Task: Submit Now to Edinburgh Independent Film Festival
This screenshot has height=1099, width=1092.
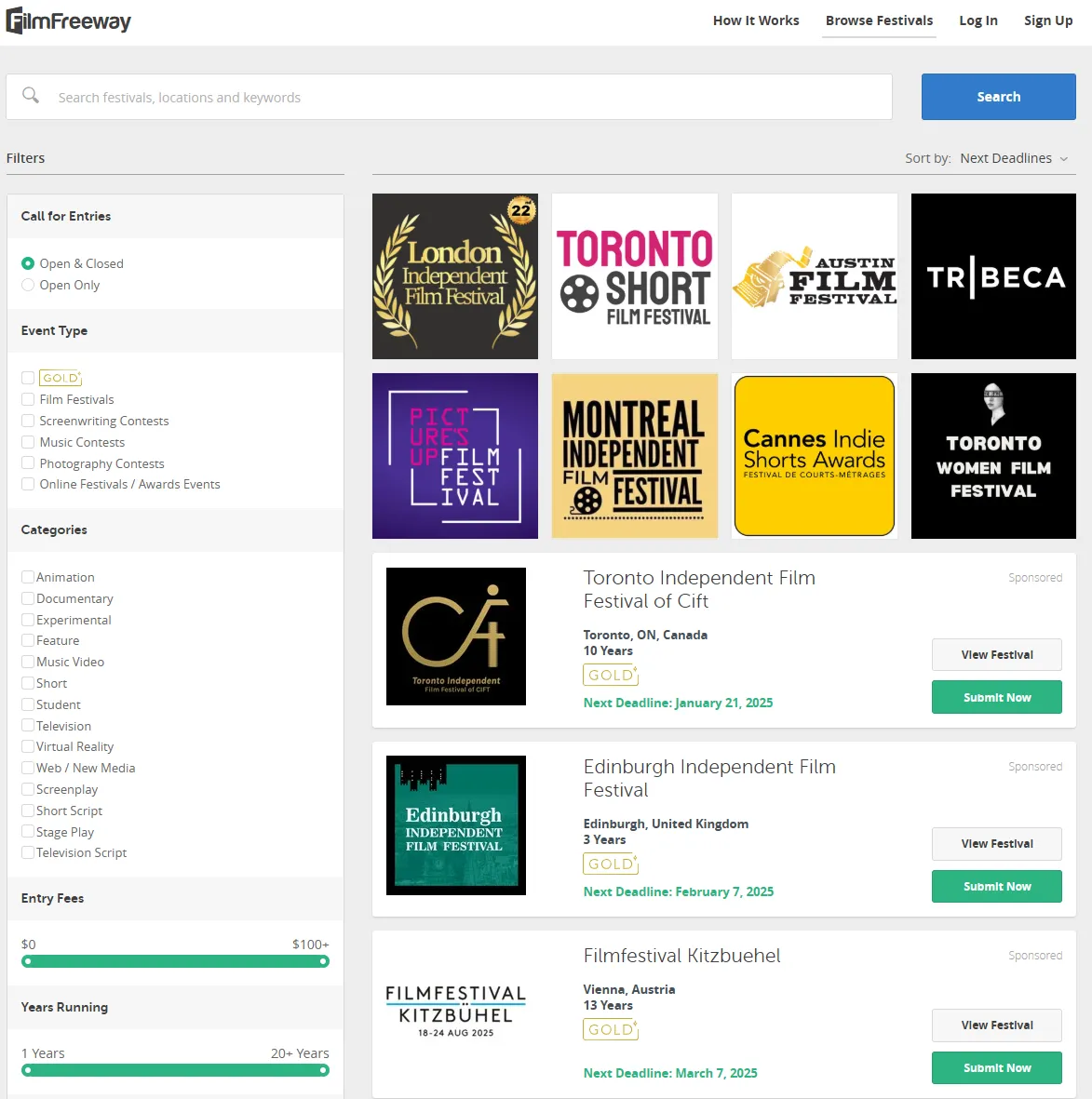Action: (996, 887)
